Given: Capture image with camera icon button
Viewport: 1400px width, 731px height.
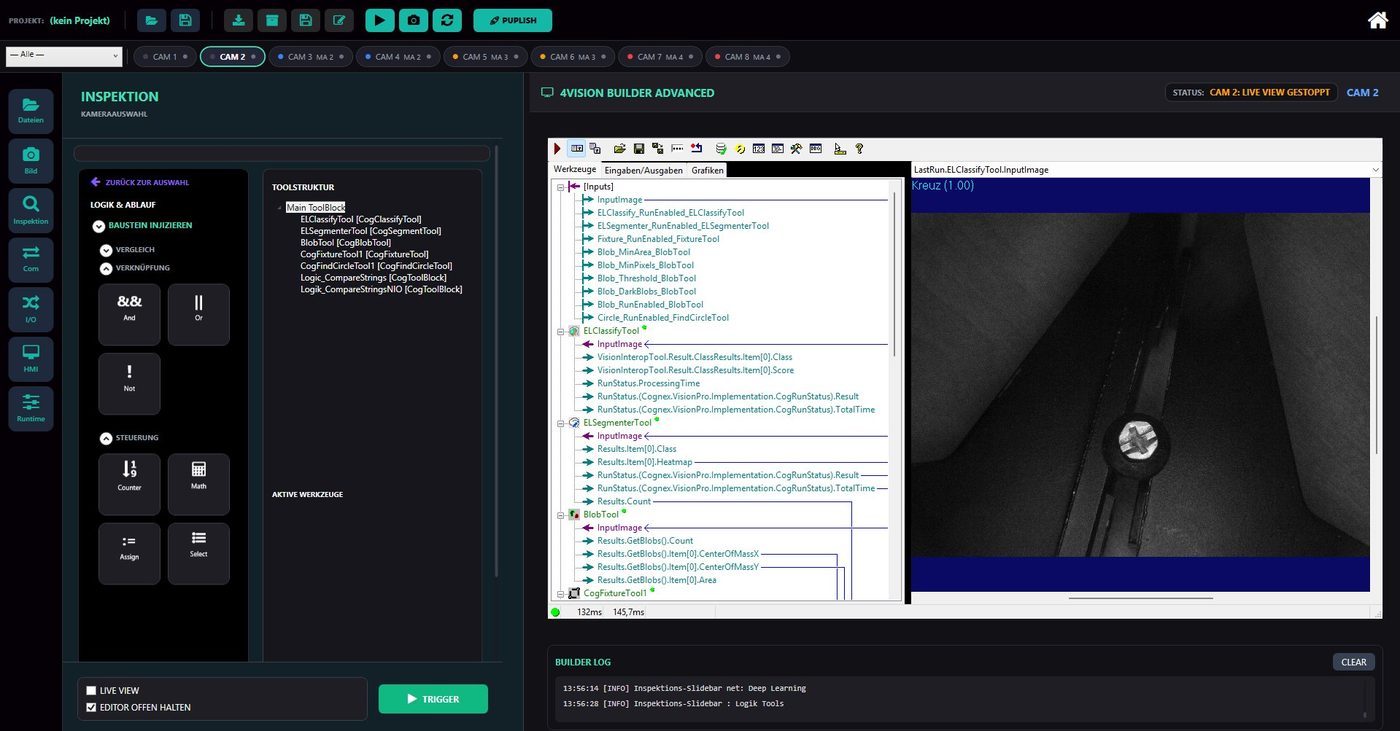Looking at the screenshot, I should 414,20.
